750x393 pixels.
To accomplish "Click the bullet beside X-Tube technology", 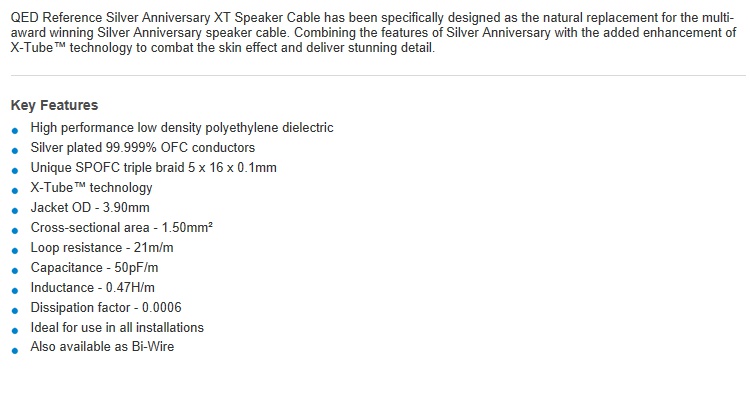I will pos(15,191).
